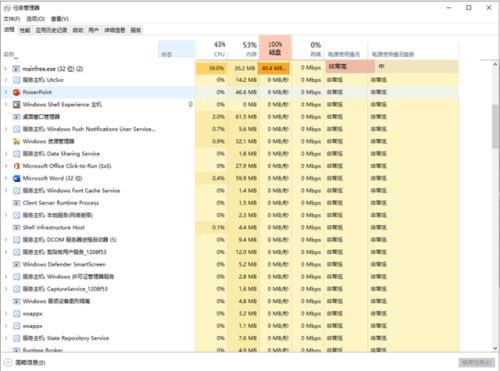Image resolution: width=500 pixels, height=371 pixels.
Task: Open the 选项(O) menu
Action: 36,19
